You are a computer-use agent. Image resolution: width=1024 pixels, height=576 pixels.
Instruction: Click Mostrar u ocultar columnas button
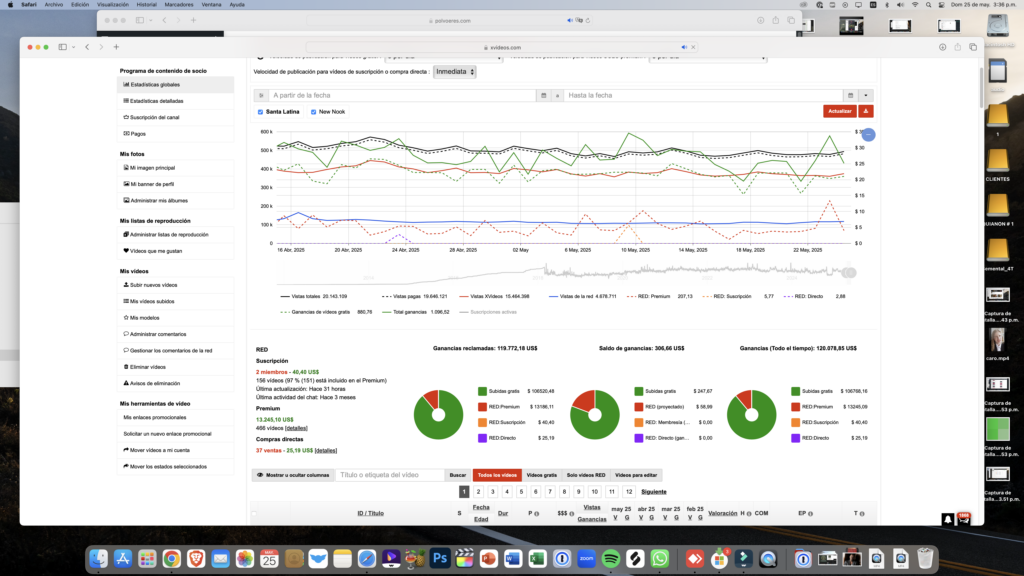[x=293, y=475]
